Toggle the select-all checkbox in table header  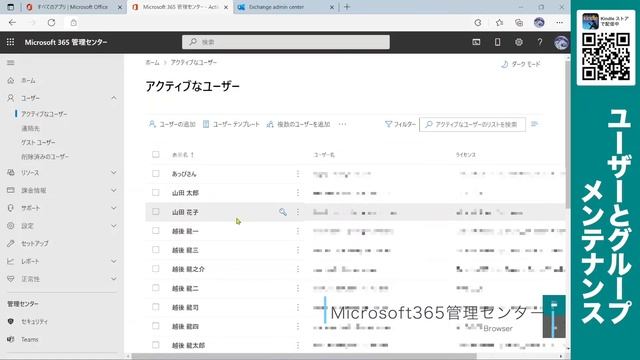tap(156, 154)
